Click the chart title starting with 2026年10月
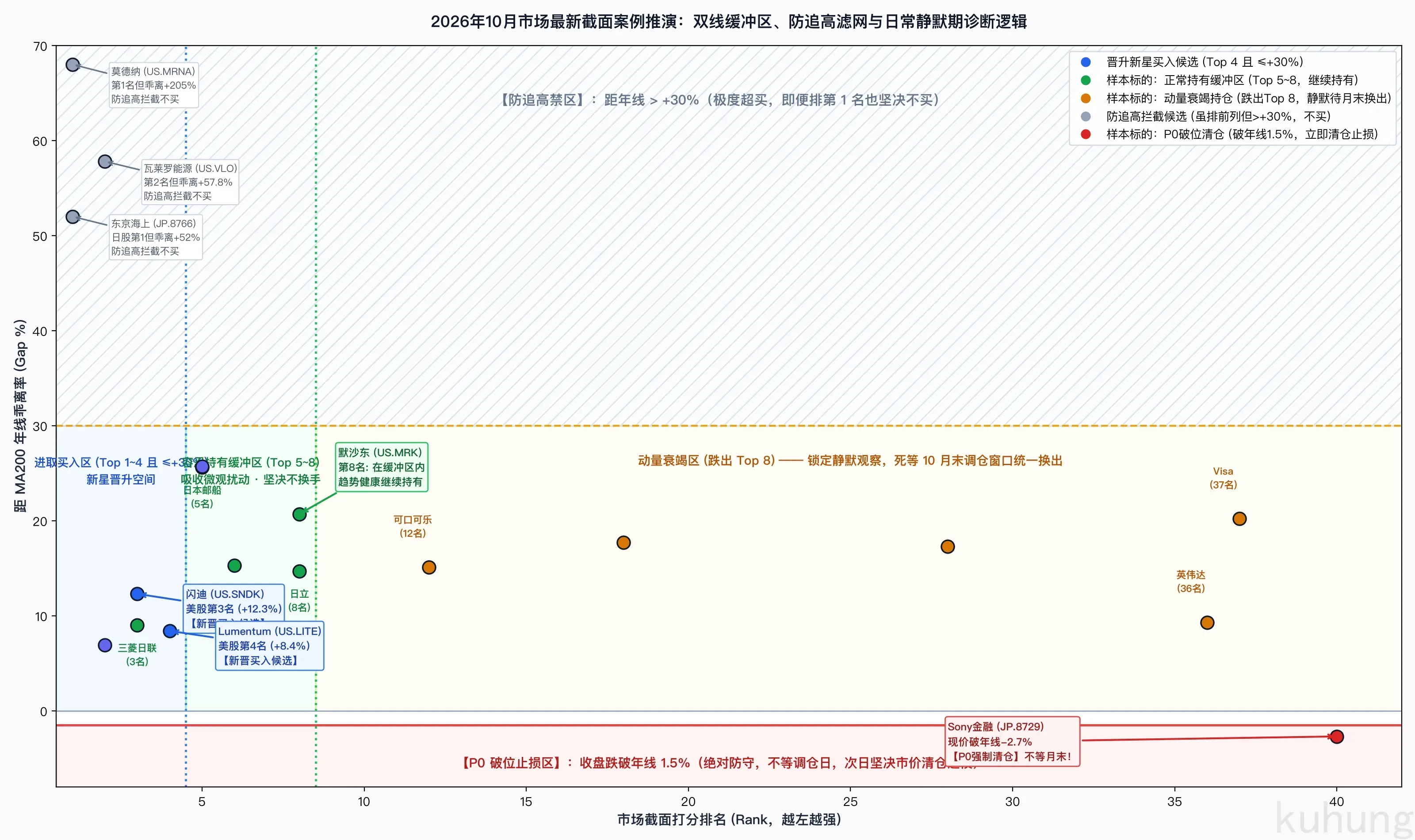1415x840 pixels. (728, 22)
